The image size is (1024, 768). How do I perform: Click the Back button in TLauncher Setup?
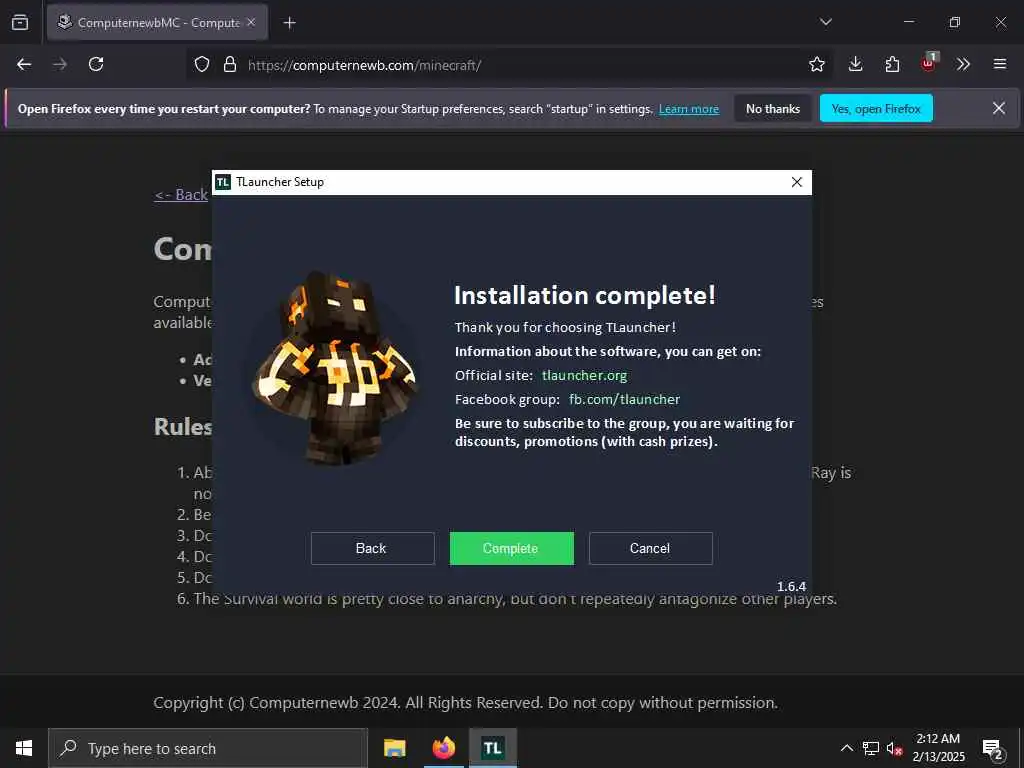(372, 548)
